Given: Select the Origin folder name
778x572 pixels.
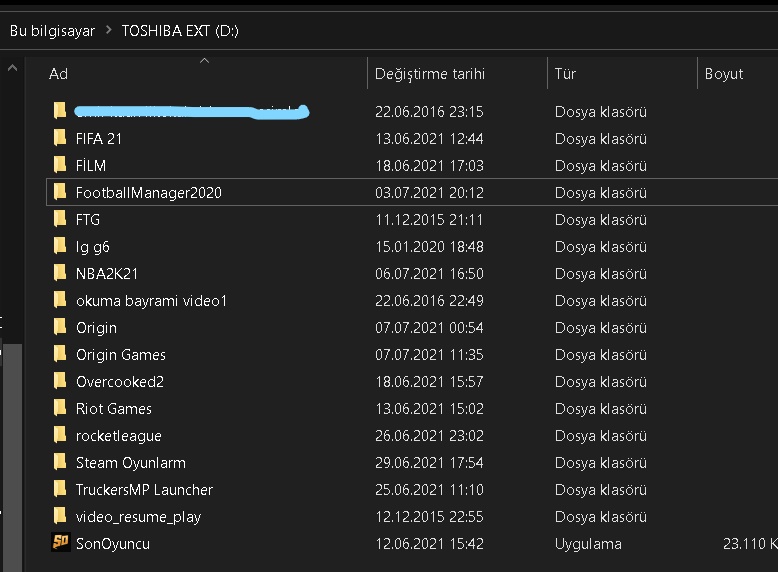Looking at the screenshot, I should [96, 328].
